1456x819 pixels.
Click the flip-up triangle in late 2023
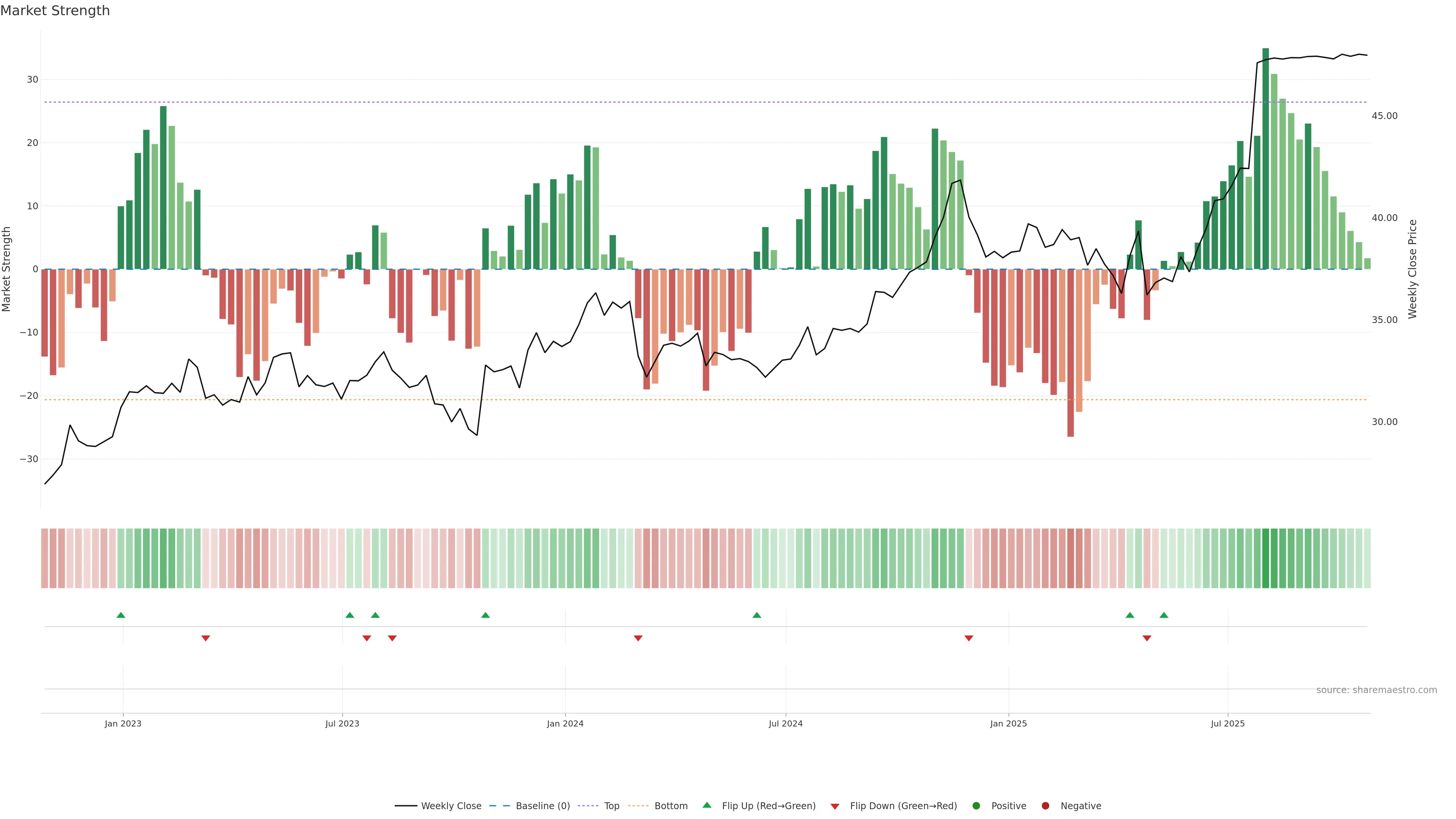485,615
